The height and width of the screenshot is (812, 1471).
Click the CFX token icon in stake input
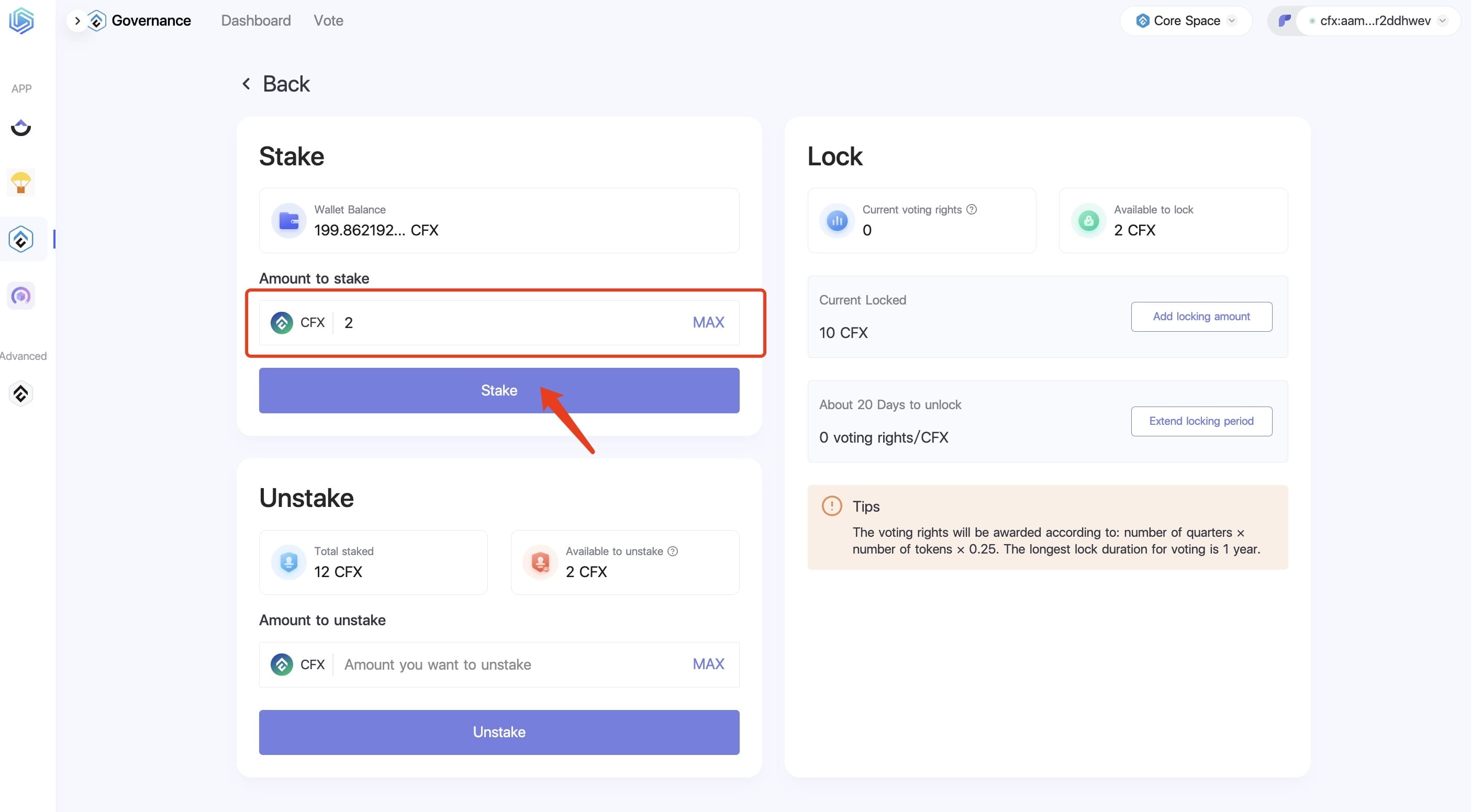[x=282, y=322]
